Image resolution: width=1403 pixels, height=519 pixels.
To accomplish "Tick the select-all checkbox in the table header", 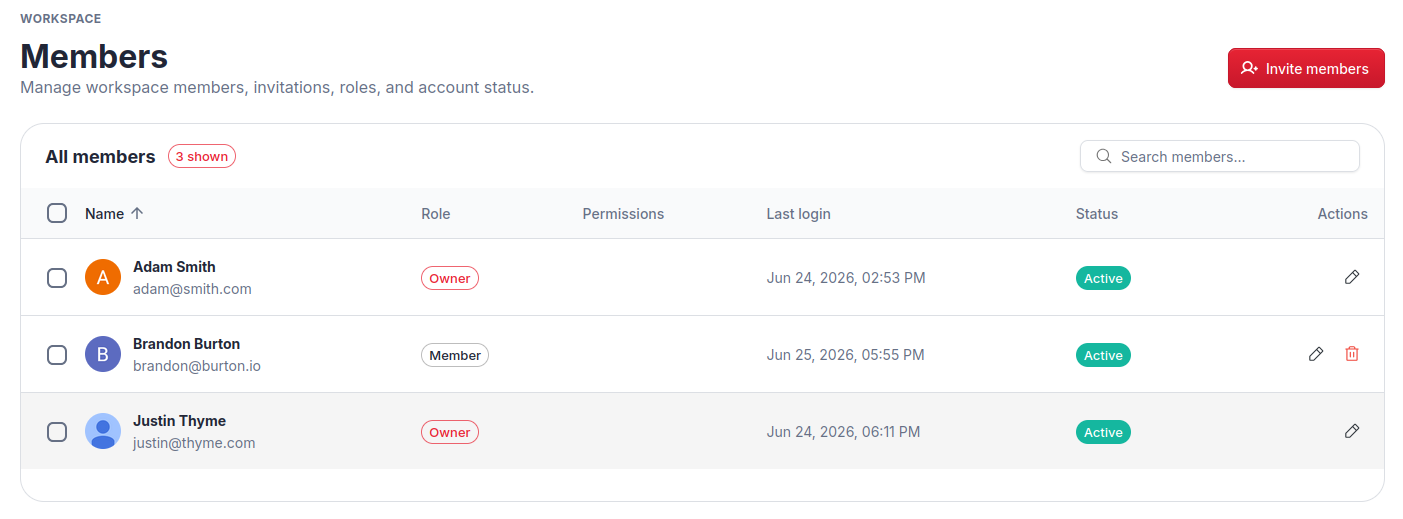I will (x=57, y=213).
